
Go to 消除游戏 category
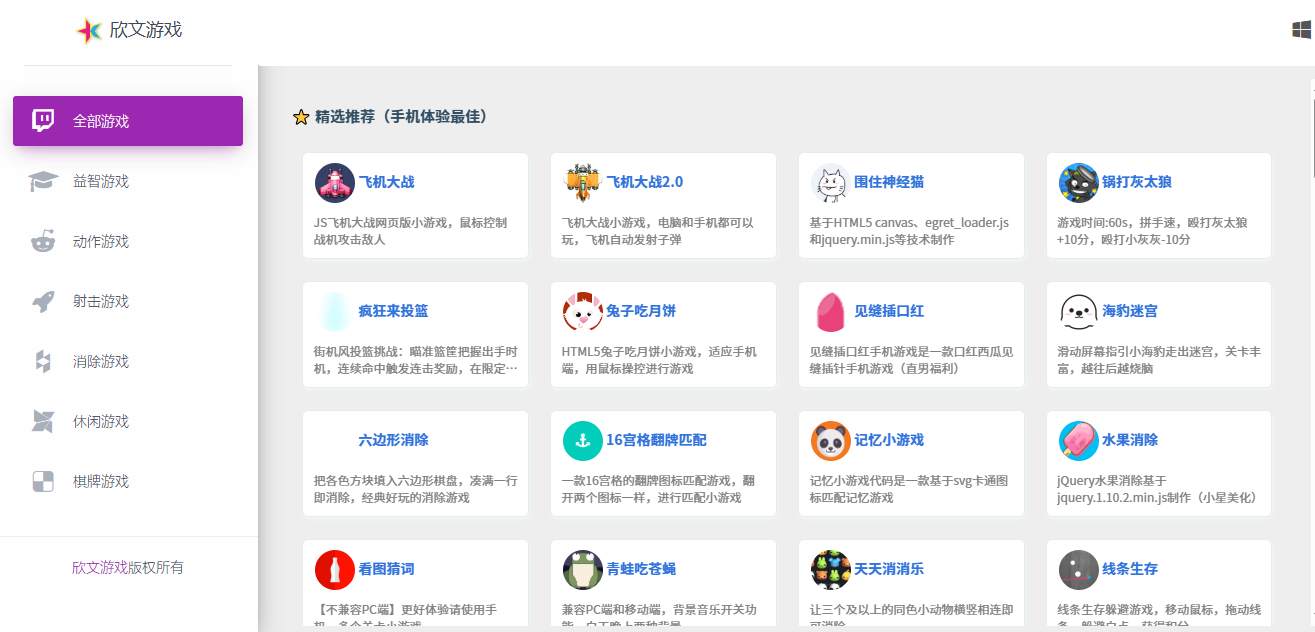click(x=128, y=361)
